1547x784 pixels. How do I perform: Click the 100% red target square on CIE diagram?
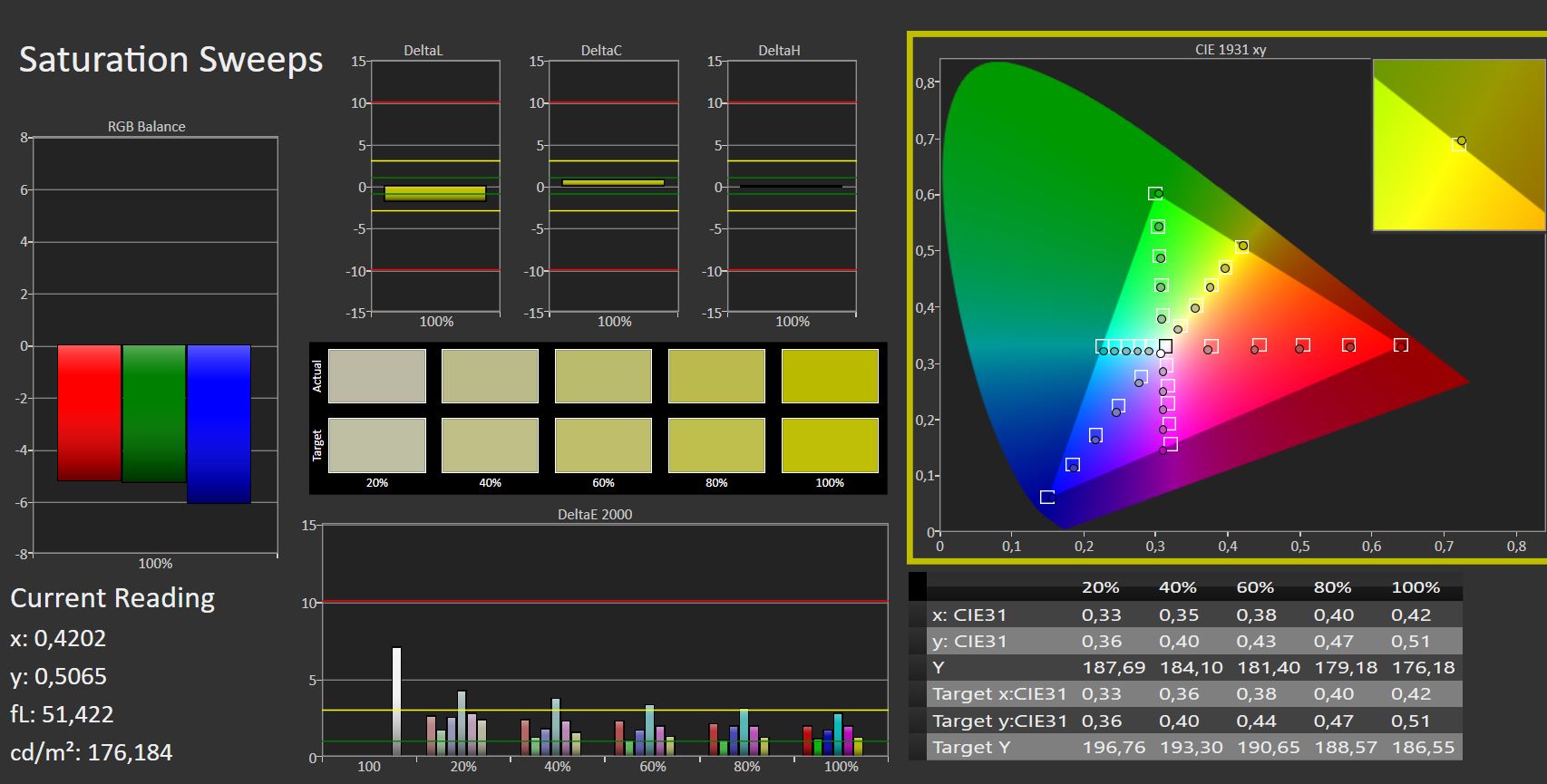pos(1401,345)
